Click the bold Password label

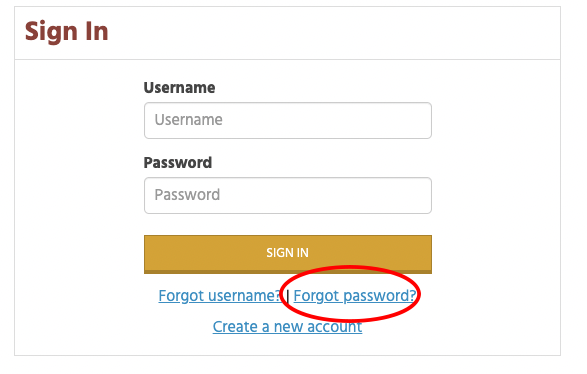[x=178, y=162]
